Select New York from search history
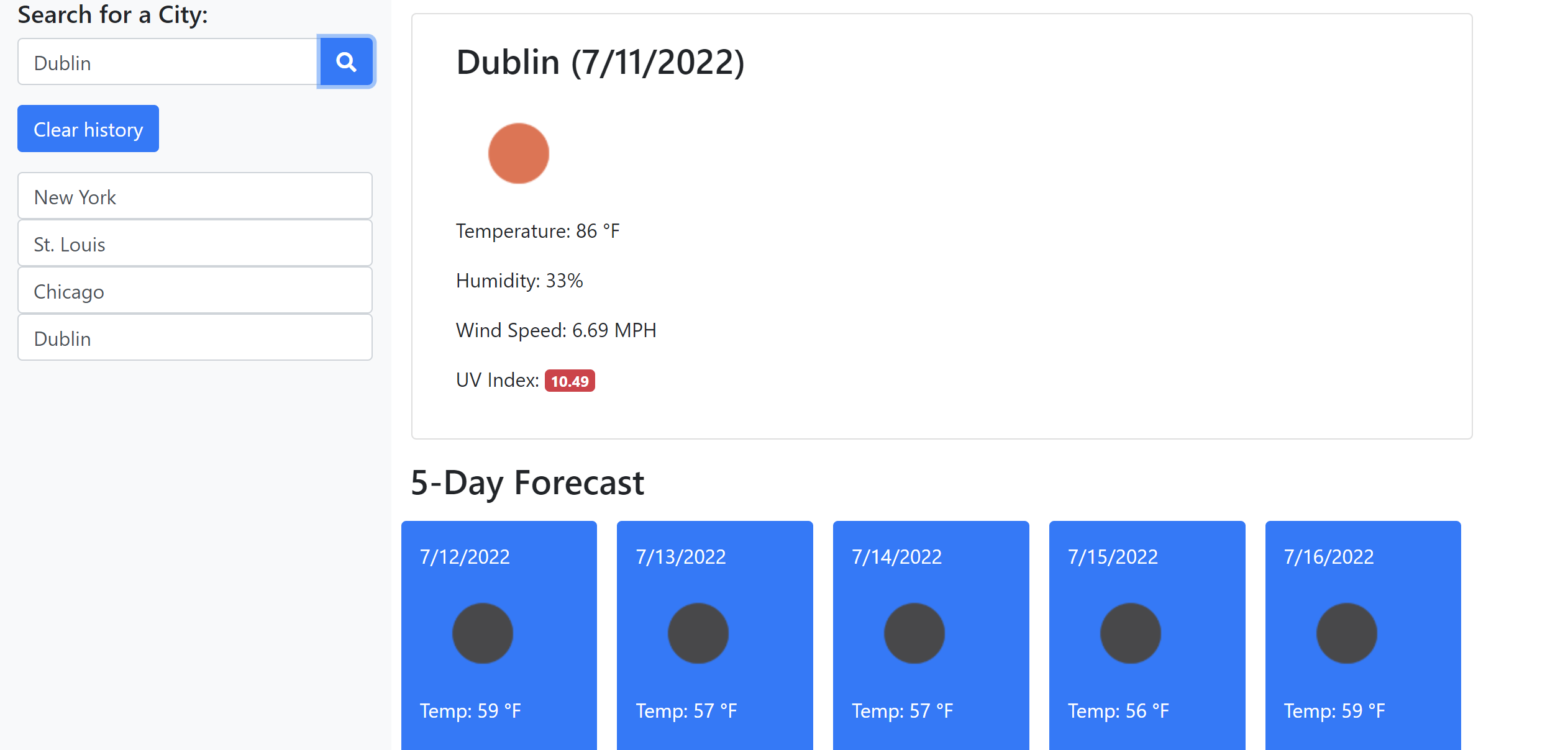This screenshot has width=1568, height=750. pos(195,196)
